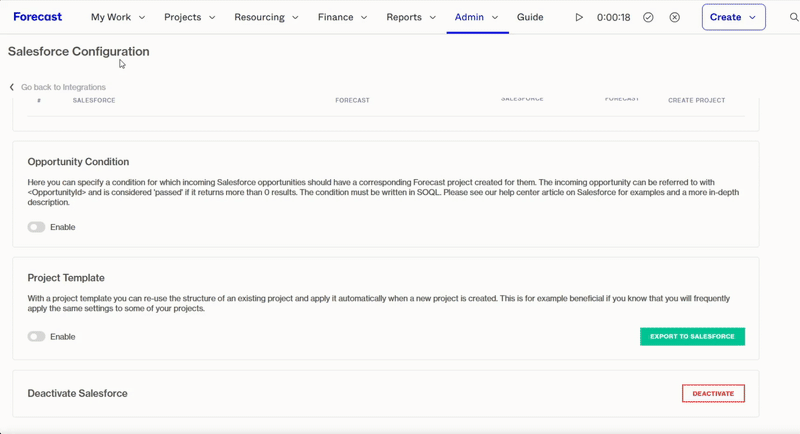This screenshot has width=800, height=434.
Task: Click the Forecast logo
Action: 37,17
